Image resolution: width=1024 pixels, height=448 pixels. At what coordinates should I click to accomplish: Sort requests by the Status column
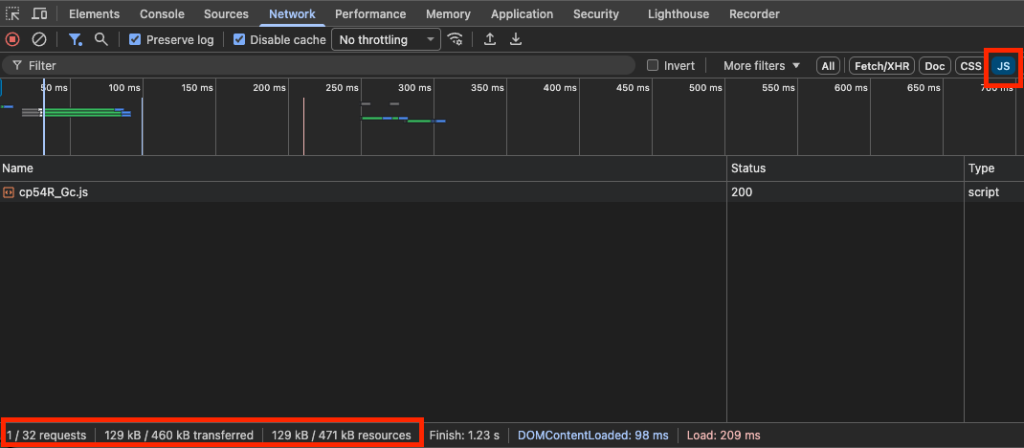(x=845, y=168)
